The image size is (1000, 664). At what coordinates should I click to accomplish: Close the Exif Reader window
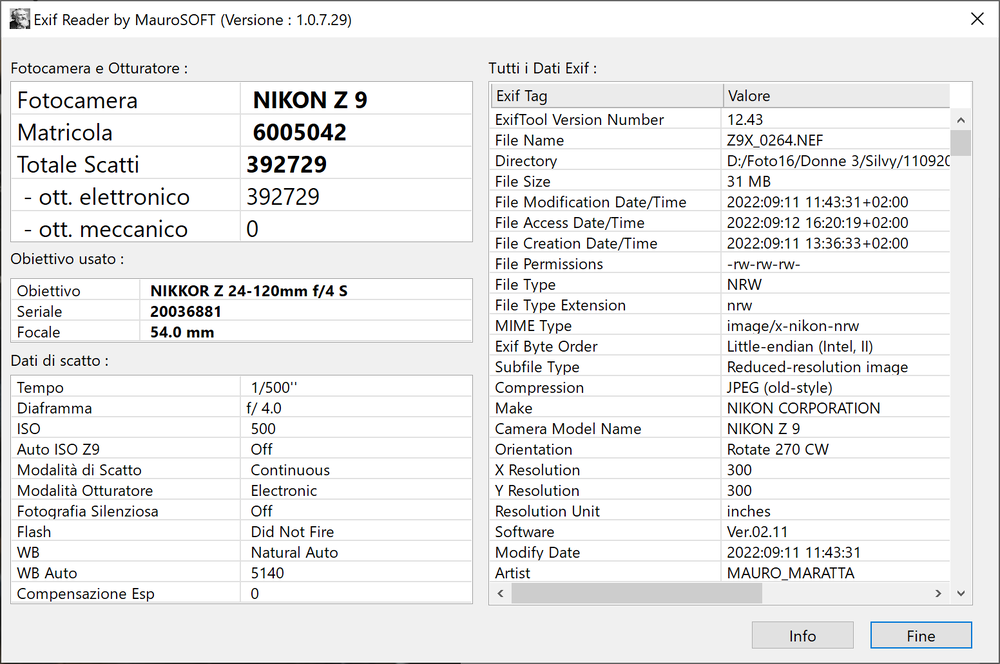(x=977, y=19)
